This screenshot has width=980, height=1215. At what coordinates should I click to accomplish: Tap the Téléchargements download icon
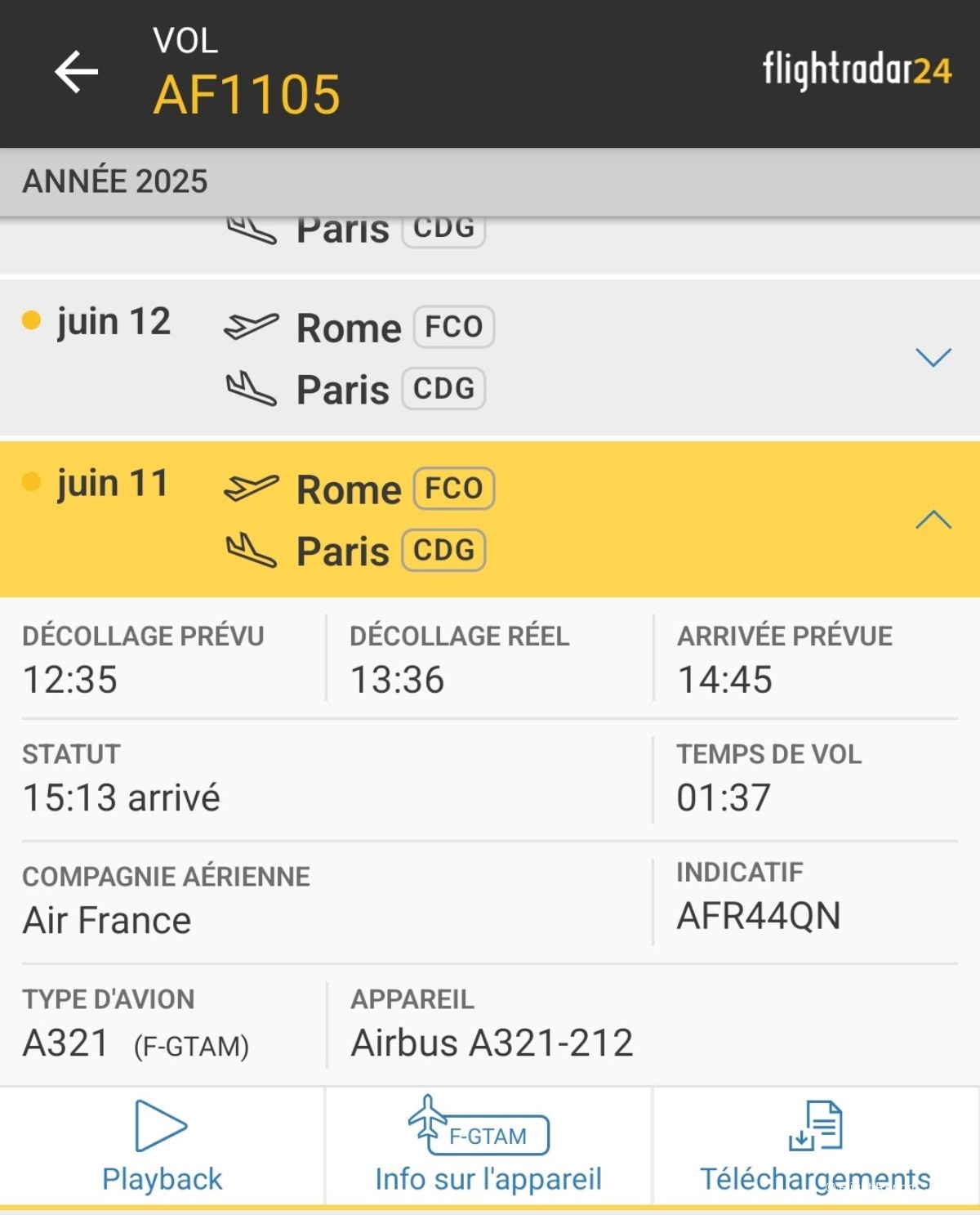click(x=815, y=1128)
